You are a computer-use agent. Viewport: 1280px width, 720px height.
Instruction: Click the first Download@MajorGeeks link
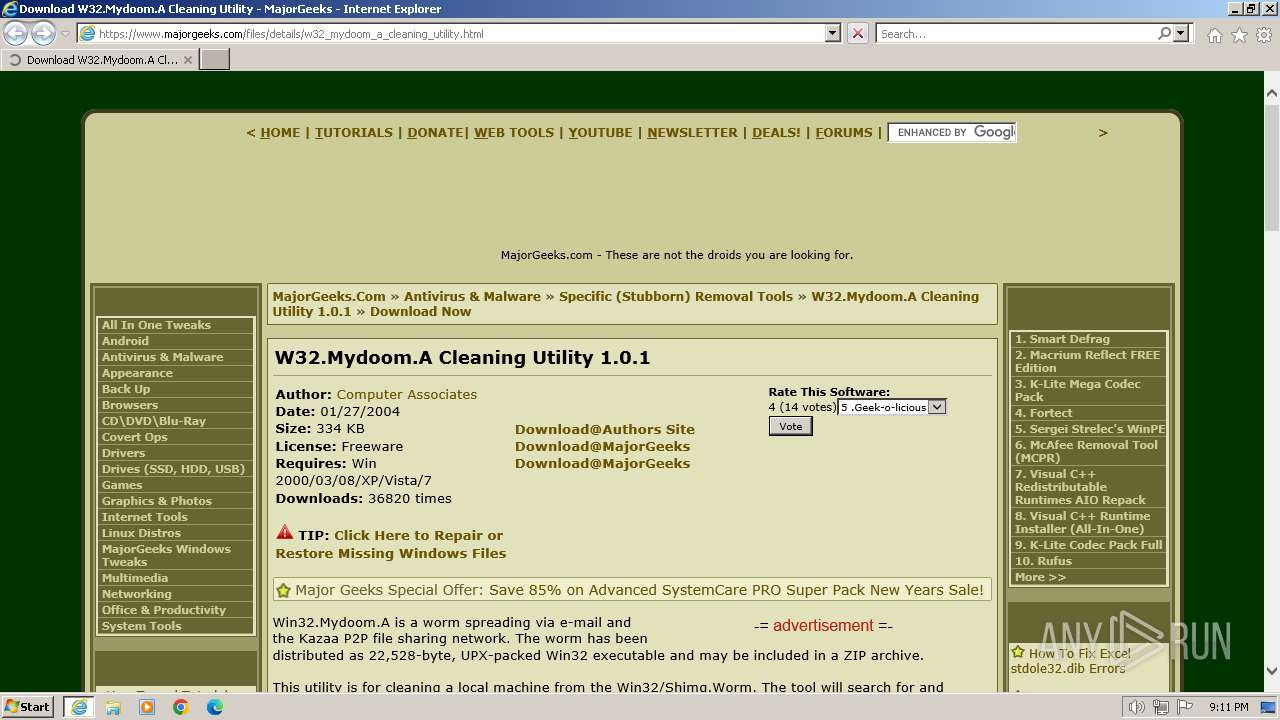602,447
